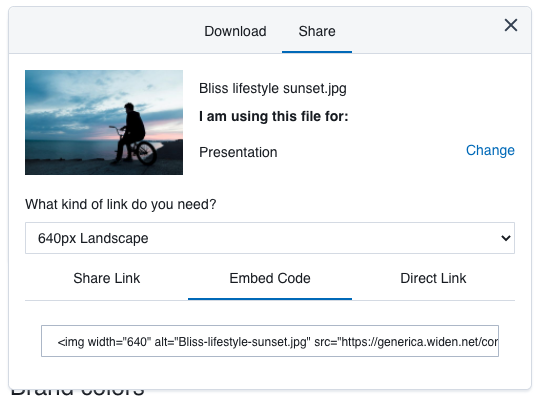Select the Share tab in the header
537x396 pixels.
pyautogui.click(x=317, y=31)
